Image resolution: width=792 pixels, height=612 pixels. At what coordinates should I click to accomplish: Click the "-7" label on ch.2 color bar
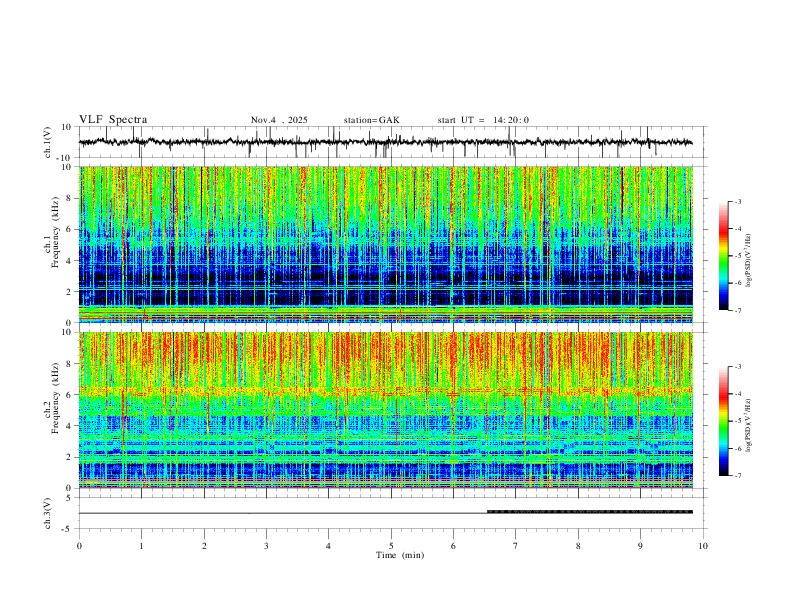point(738,476)
